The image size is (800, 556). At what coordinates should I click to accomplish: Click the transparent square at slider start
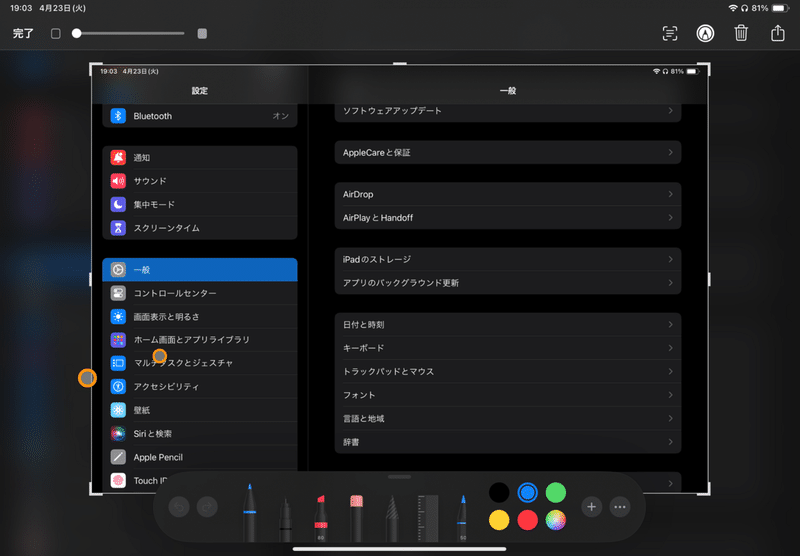pyautogui.click(x=56, y=34)
